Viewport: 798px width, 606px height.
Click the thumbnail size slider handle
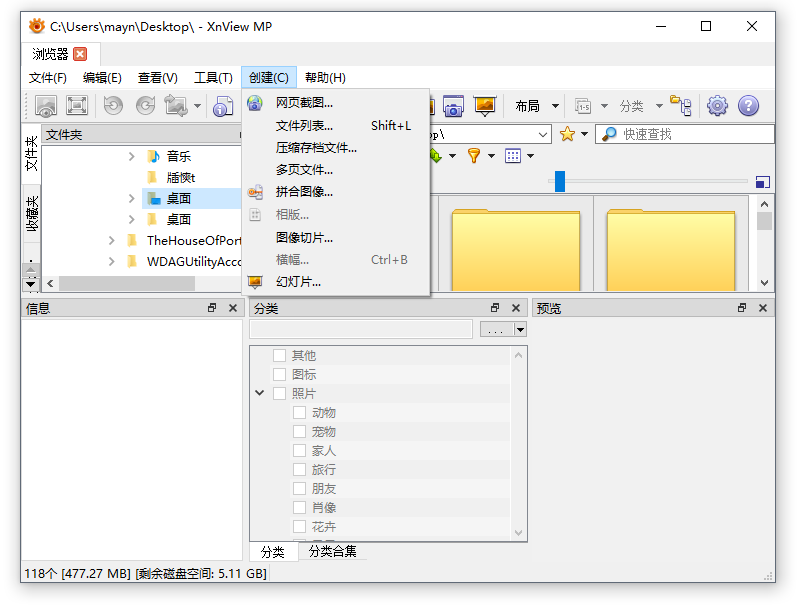[x=560, y=181]
